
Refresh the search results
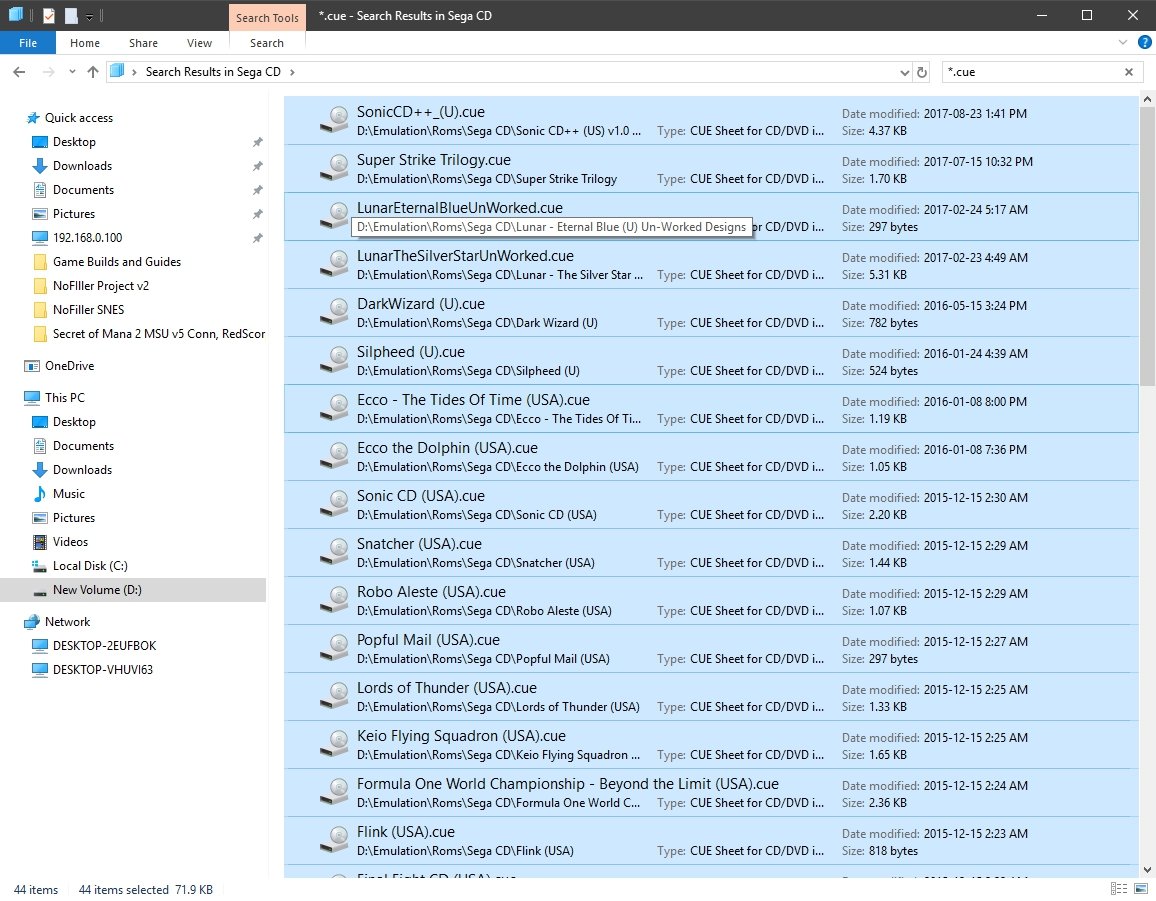(922, 72)
